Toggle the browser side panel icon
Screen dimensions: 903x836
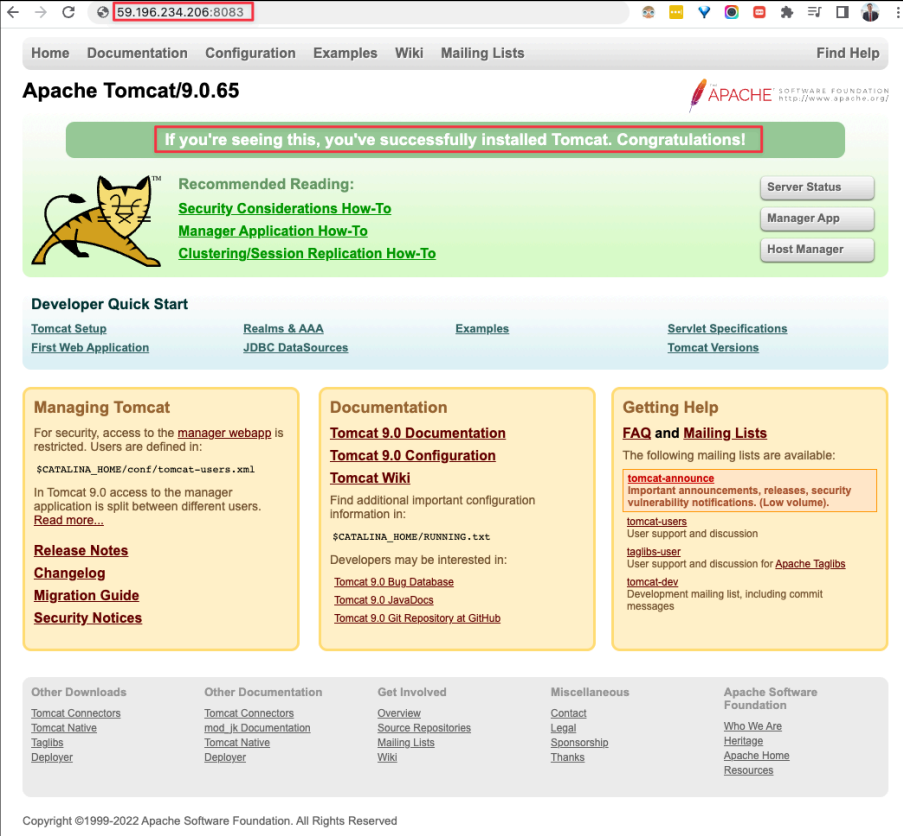point(842,12)
